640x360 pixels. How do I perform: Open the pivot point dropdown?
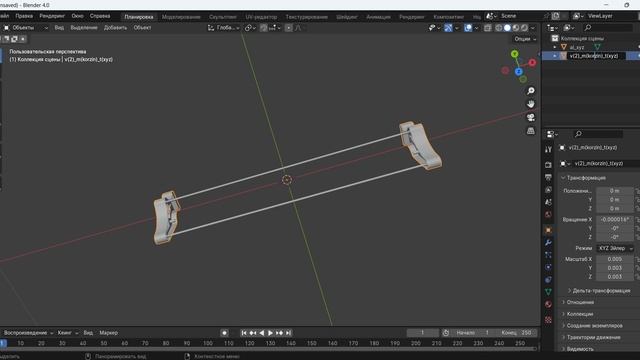pyautogui.click(x=250, y=28)
